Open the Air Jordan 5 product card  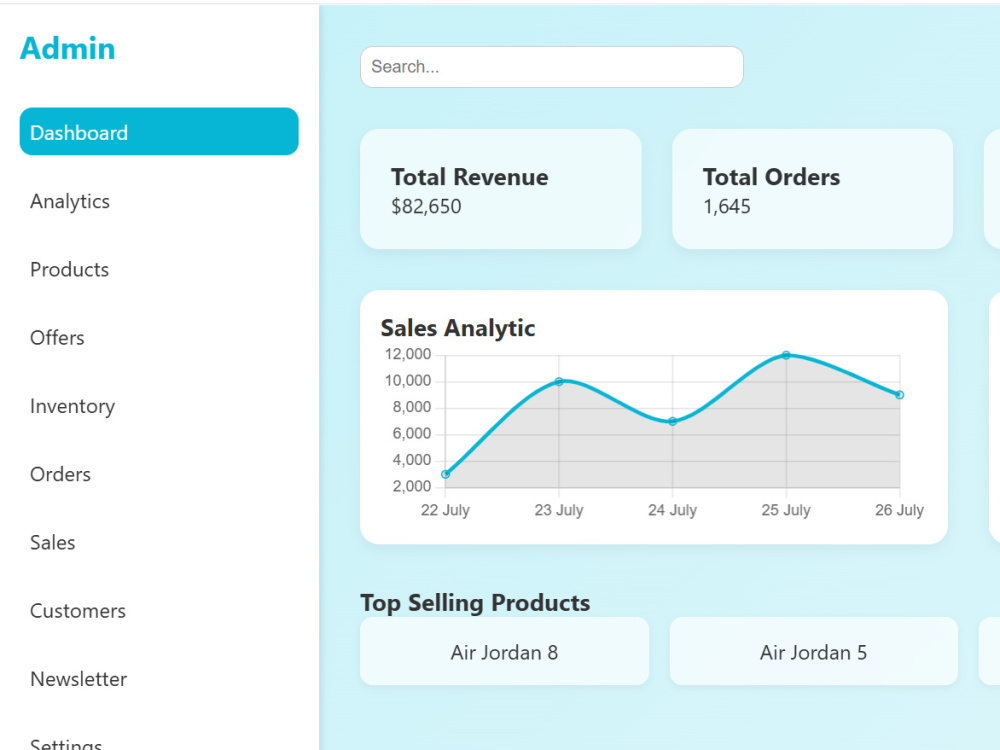click(814, 651)
